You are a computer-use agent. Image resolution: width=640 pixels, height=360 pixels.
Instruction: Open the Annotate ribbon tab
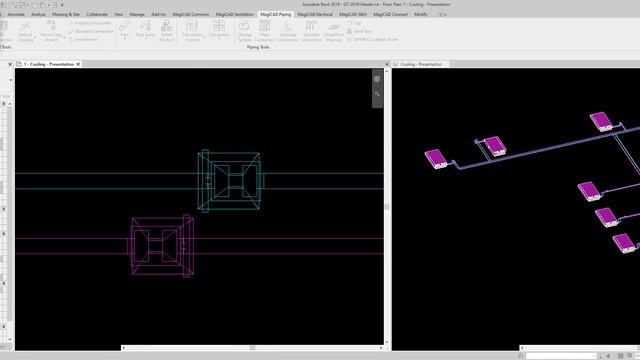pos(16,14)
